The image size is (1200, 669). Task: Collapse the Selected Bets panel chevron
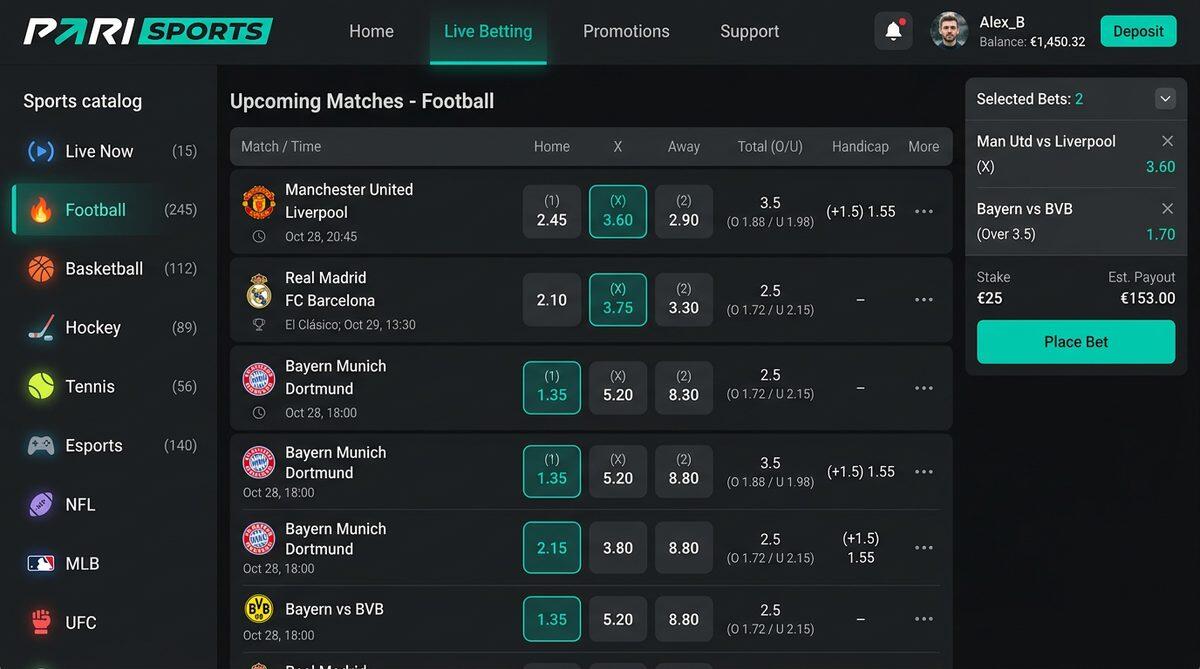click(x=1165, y=99)
